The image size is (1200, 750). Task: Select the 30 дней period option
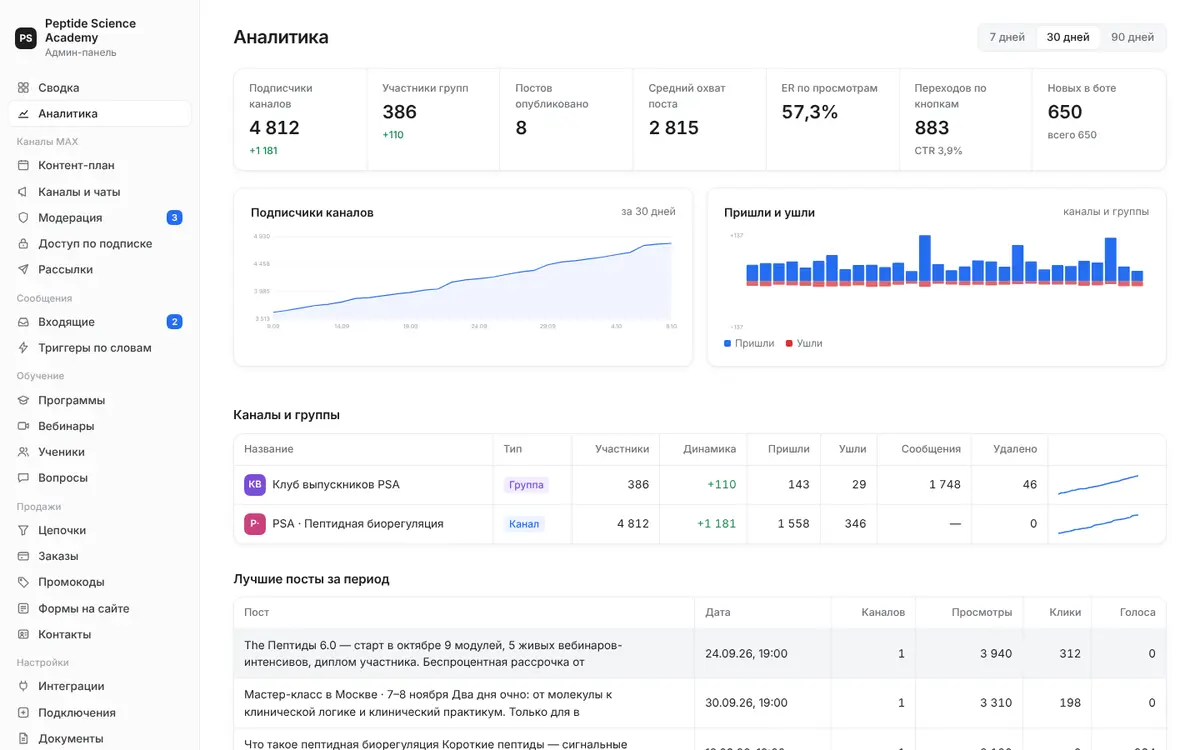[x=1068, y=37]
